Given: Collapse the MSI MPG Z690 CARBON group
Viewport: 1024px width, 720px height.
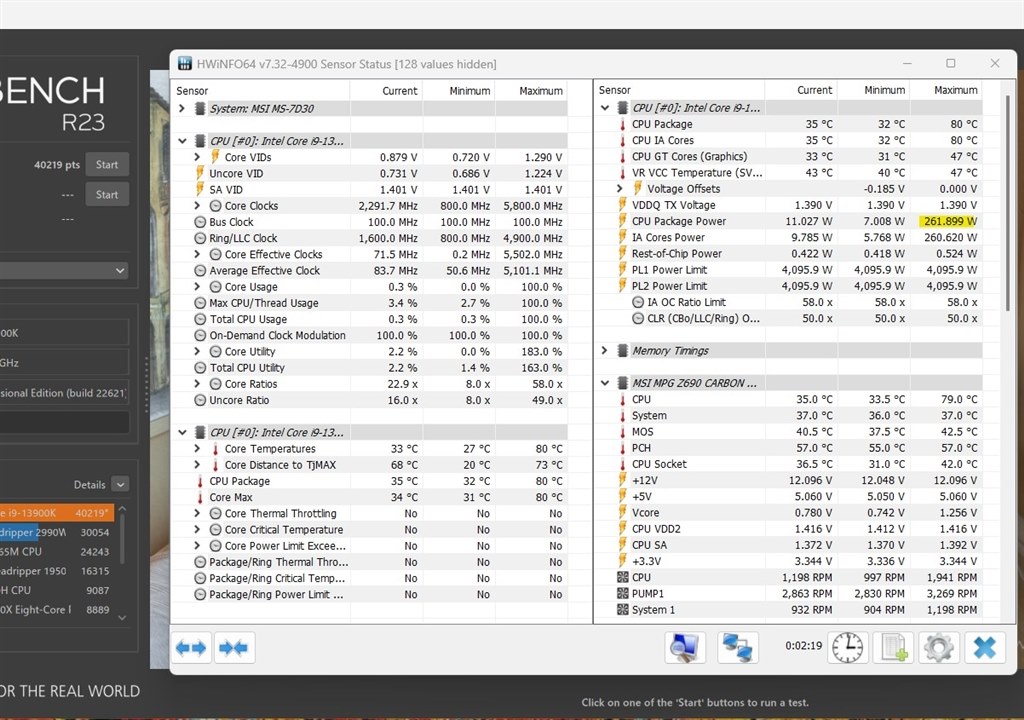Looking at the screenshot, I should (605, 383).
